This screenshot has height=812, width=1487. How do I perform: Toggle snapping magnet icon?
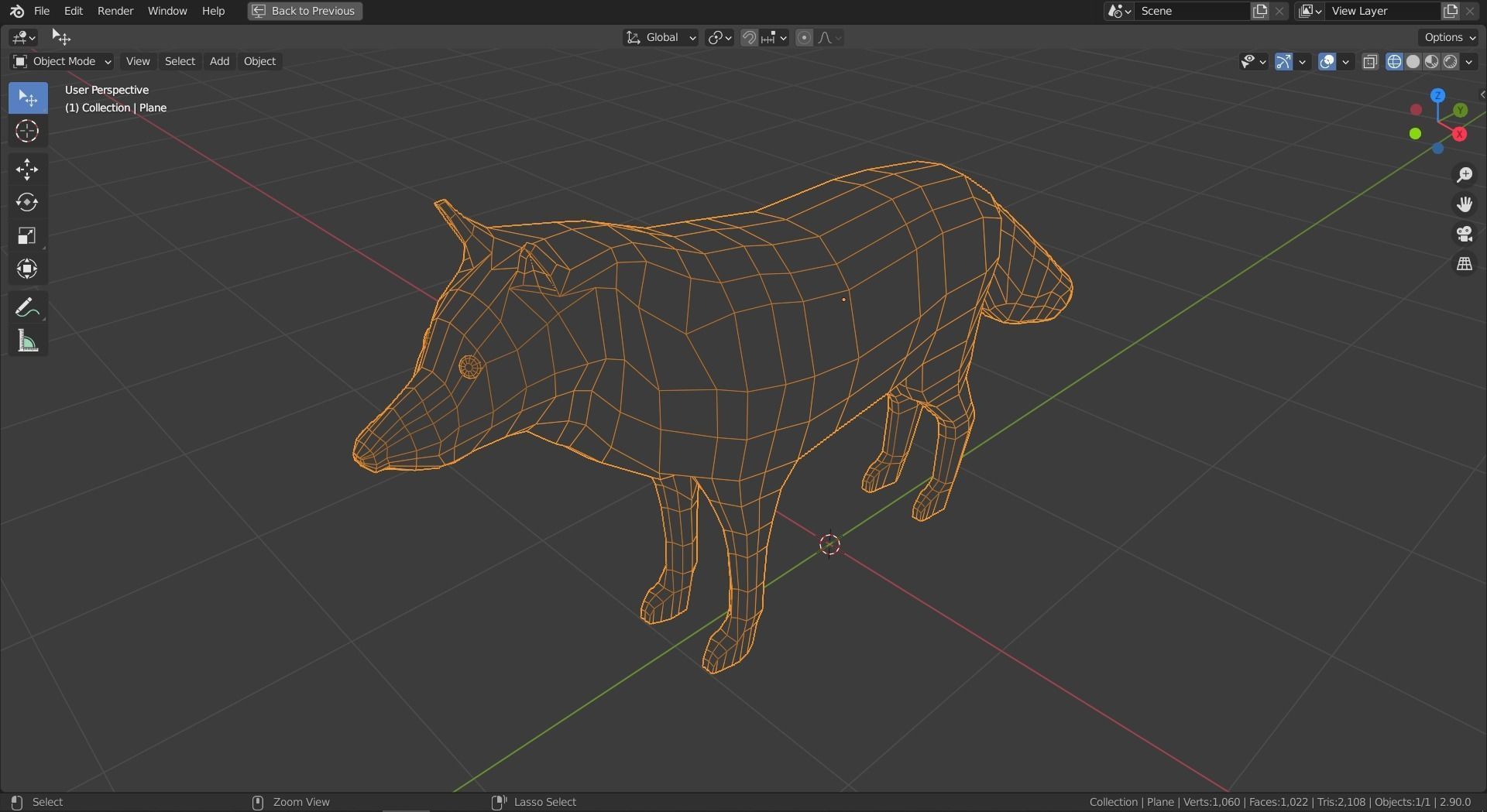(749, 37)
